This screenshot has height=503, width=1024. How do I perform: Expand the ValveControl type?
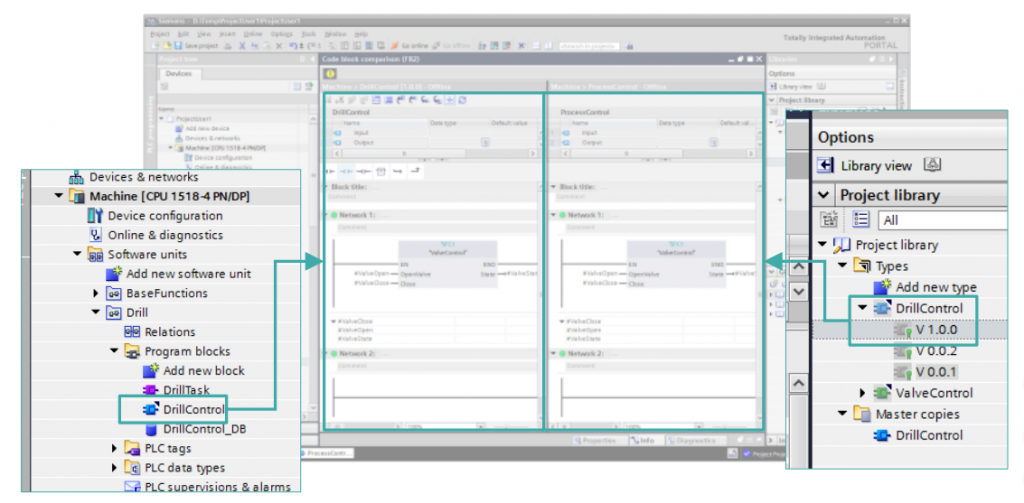[863, 393]
